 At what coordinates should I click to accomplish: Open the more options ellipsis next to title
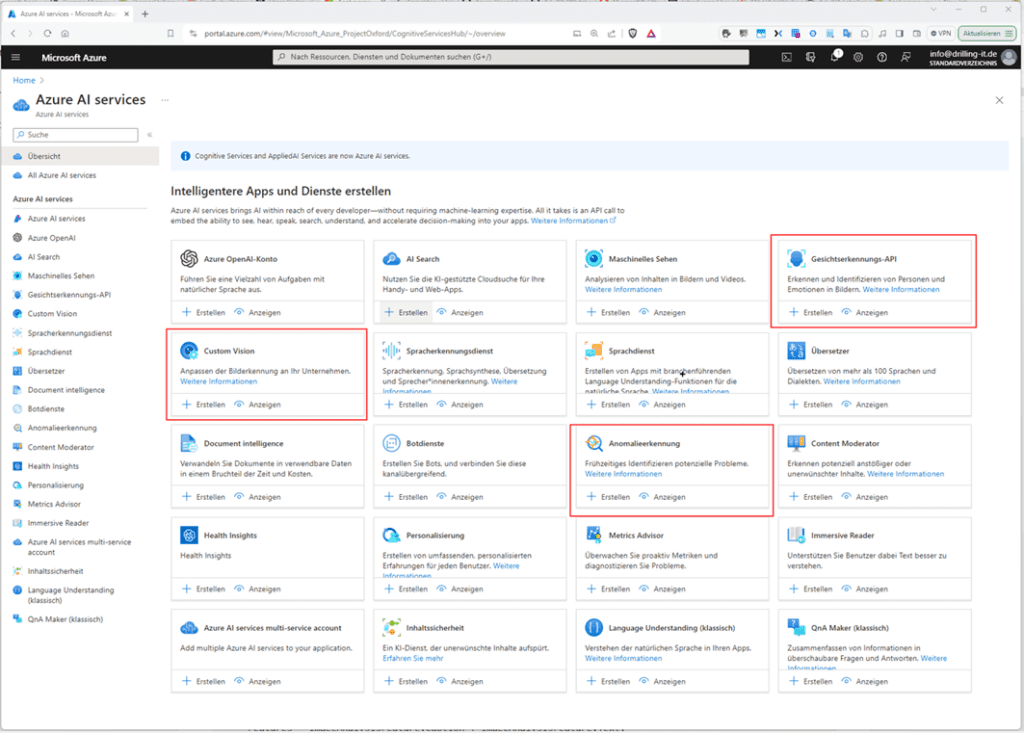(165, 100)
